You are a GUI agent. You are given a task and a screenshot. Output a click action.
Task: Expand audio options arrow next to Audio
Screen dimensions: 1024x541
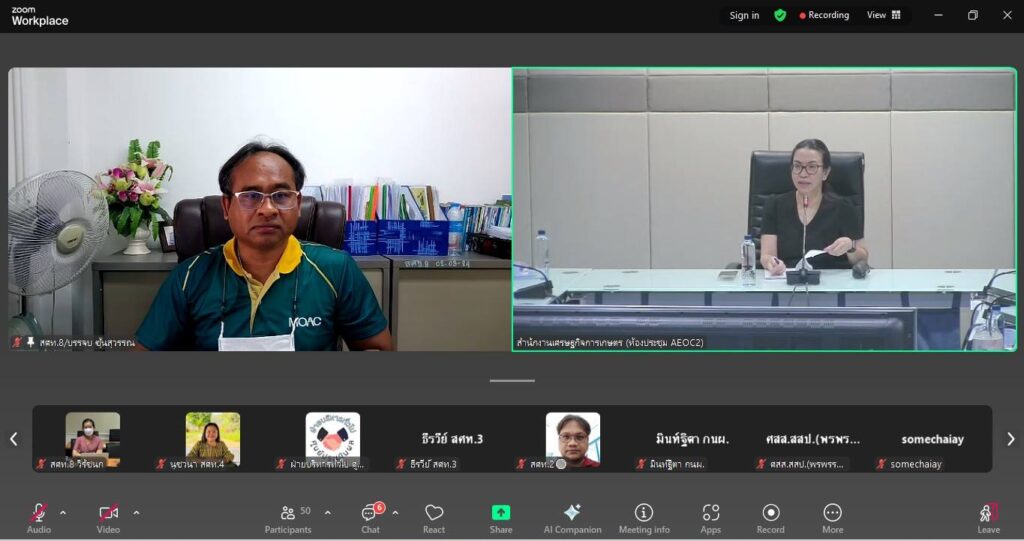[x=63, y=513]
